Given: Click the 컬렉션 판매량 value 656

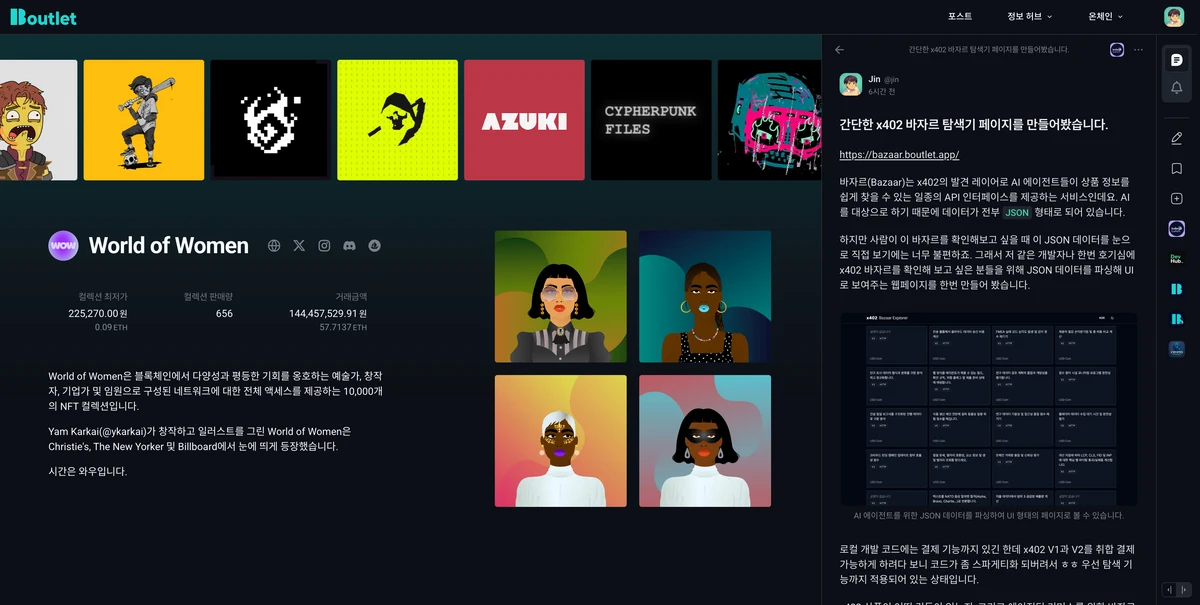Looking at the screenshot, I should coord(224,313).
